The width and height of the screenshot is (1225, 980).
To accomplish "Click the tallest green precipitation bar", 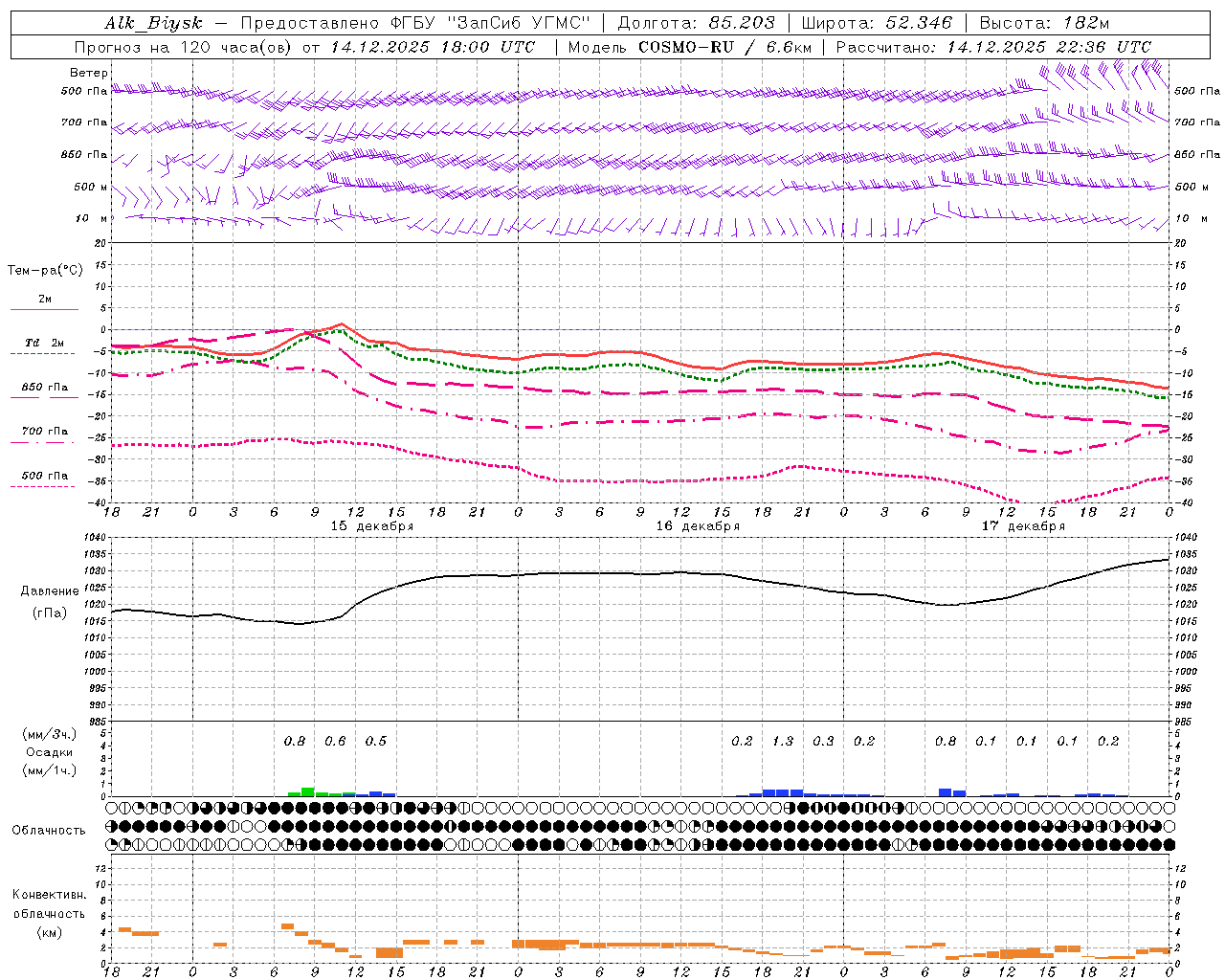I will [x=308, y=791].
